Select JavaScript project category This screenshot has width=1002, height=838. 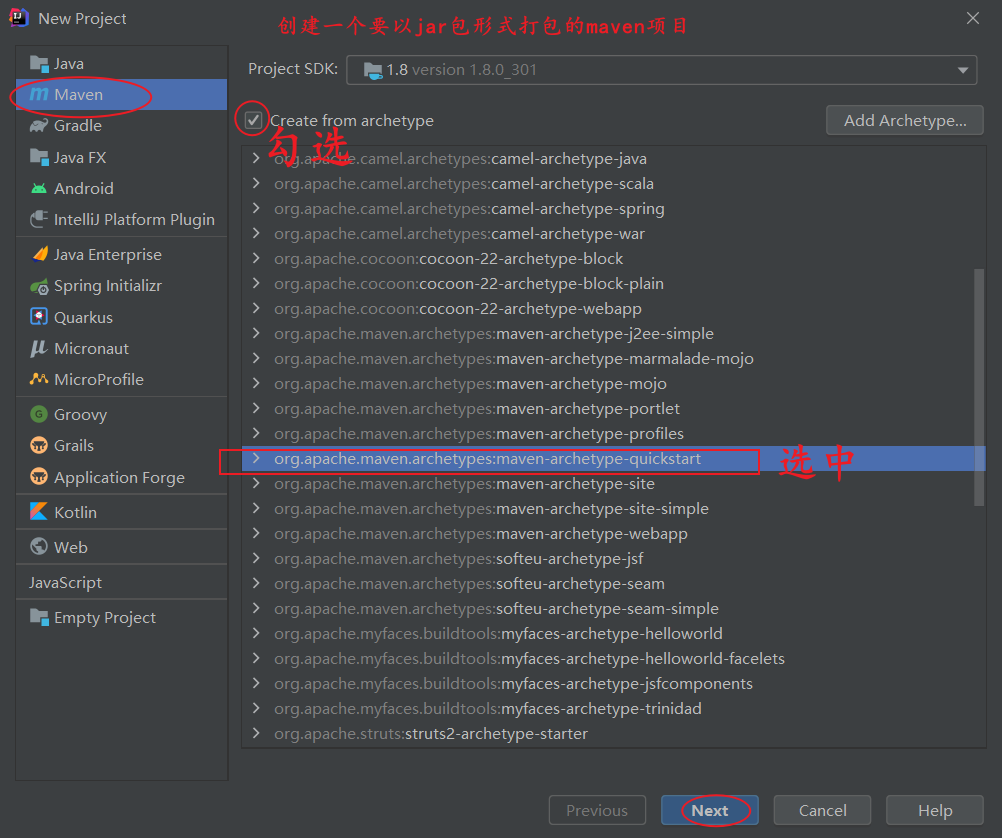[121, 582]
